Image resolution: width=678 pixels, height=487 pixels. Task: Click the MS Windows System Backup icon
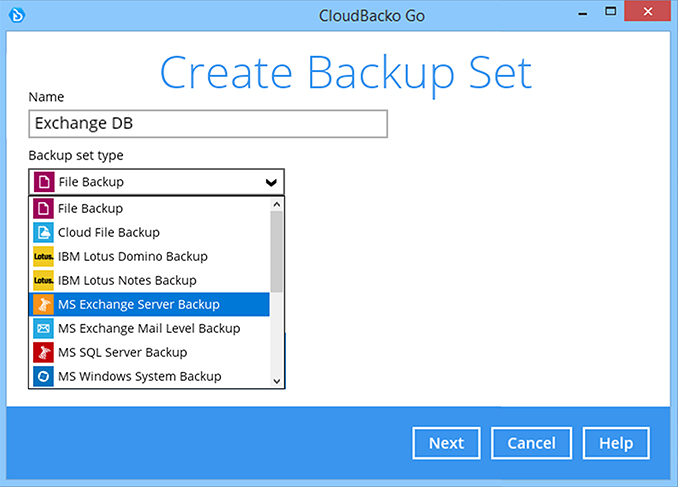pyautogui.click(x=43, y=377)
